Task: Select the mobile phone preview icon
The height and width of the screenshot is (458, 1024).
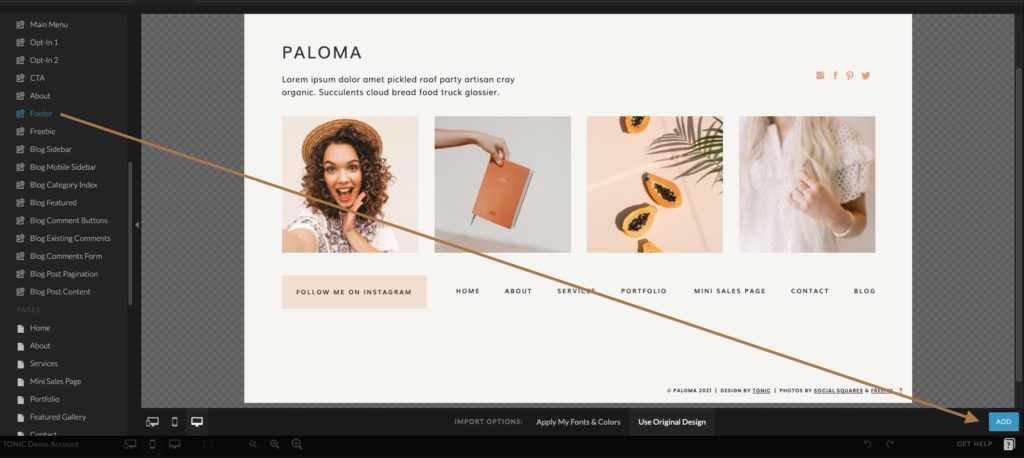Action: pos(174,422)
